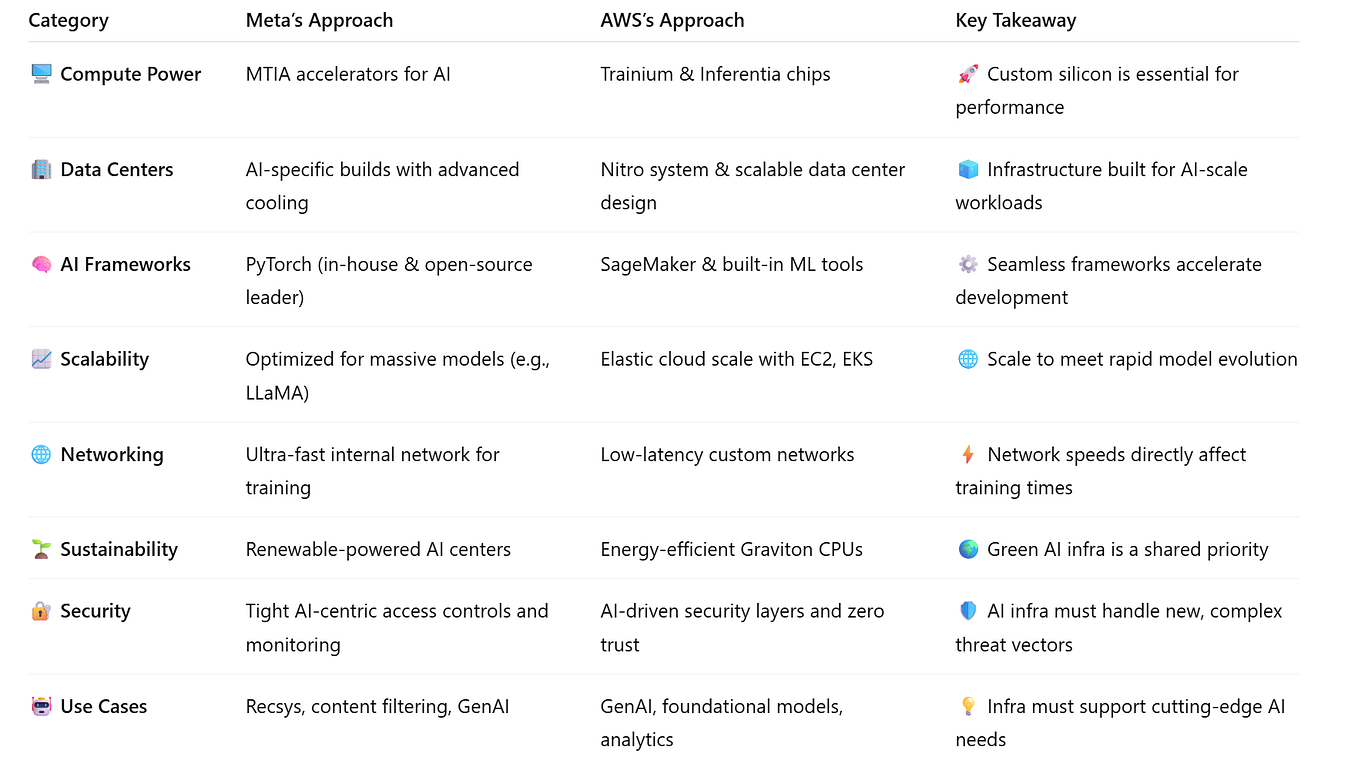Screen dimensions: 1358x766
Task: Click the chart emoji beside Scalability
Action: 41,359
